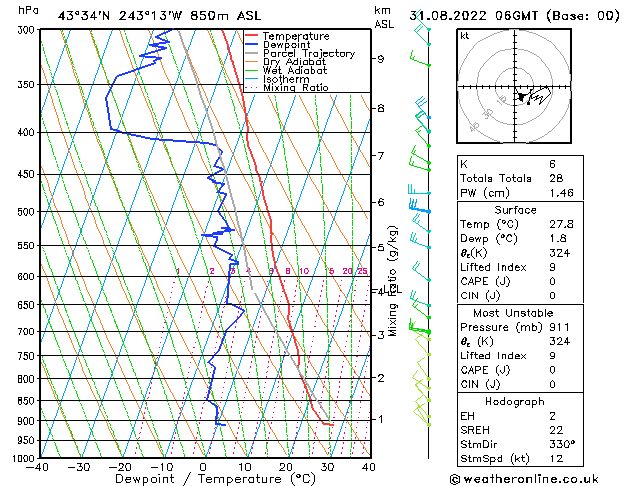The width and height of the screenshot is (629, 486).
Task: Click the mixing ratio '25' label
Action: tap(362, 271)
